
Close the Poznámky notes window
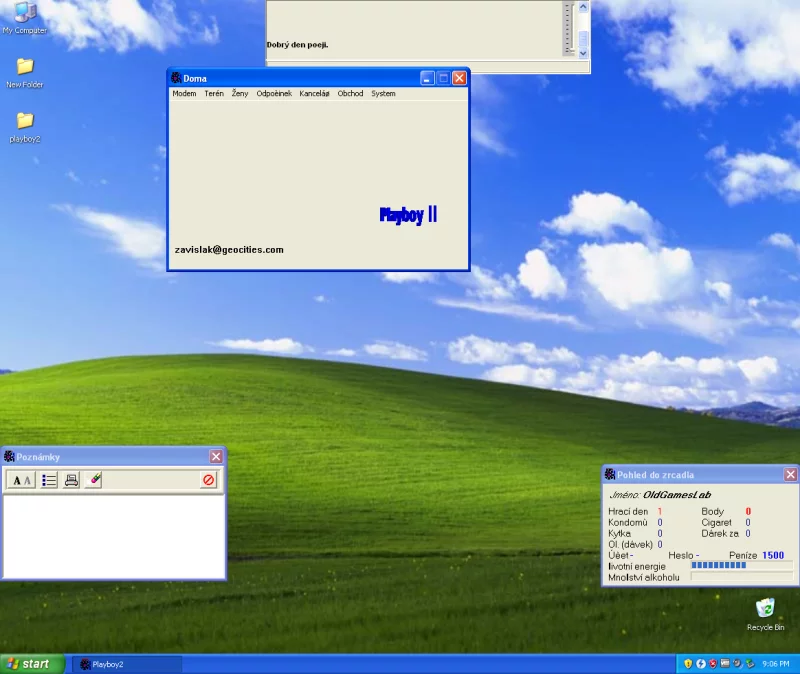(216, 457)
